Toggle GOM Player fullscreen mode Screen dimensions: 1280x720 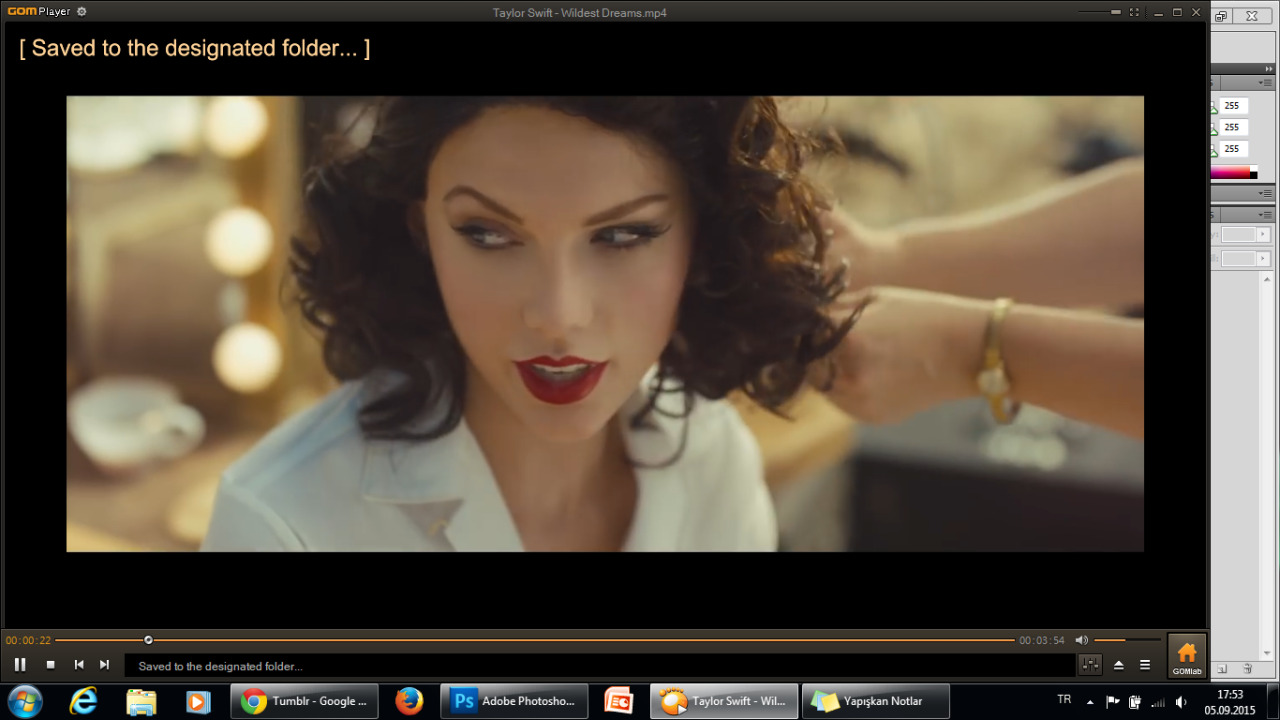point(1134,12)
